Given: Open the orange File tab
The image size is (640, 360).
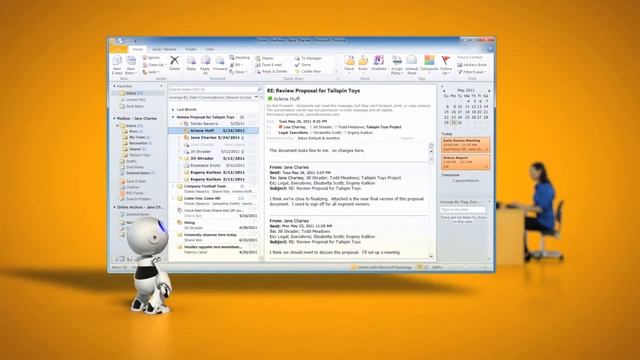Looking at the screenshot, I should pyautogui.click(x=118, y=49).
